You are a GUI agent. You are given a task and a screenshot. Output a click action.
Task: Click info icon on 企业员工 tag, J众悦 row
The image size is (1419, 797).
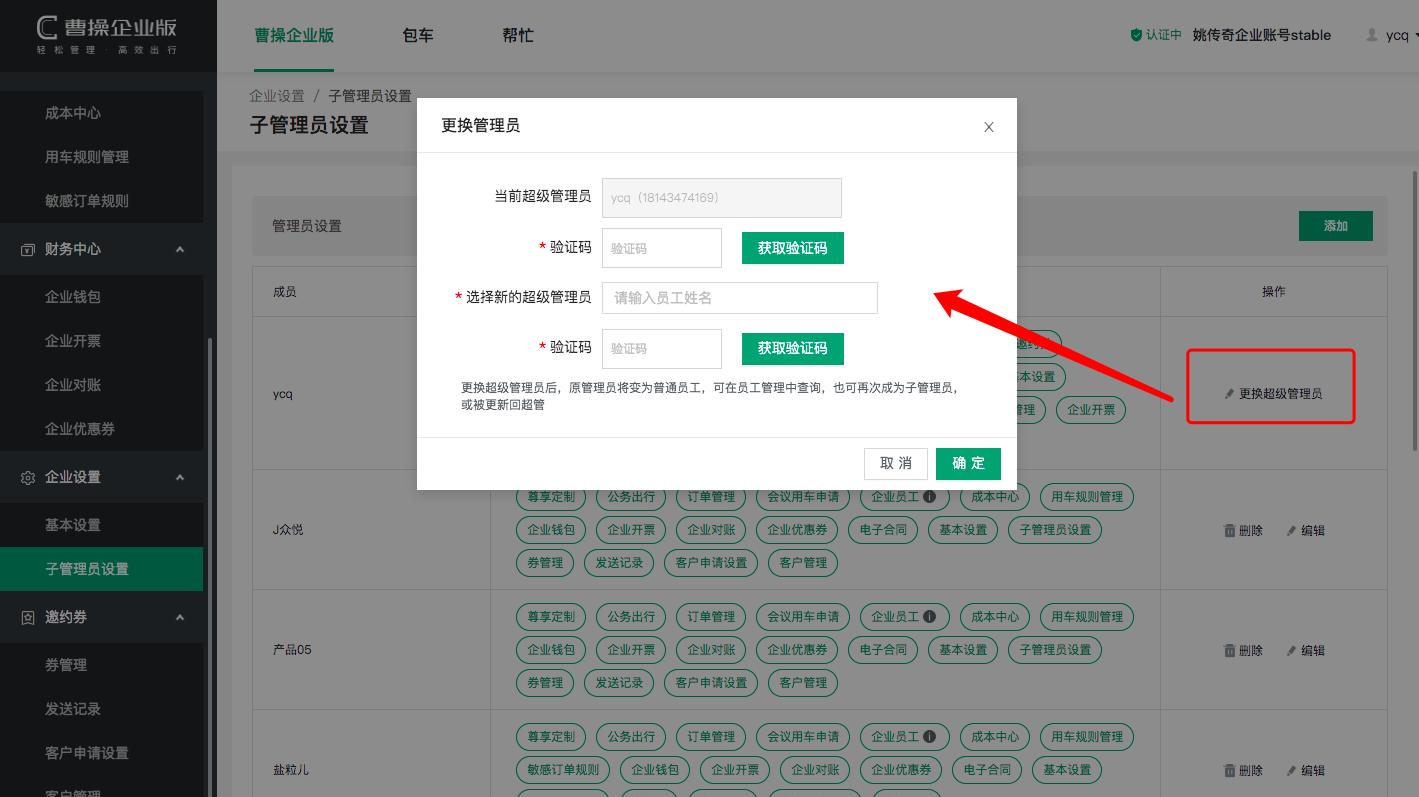[x=929, y=497]
